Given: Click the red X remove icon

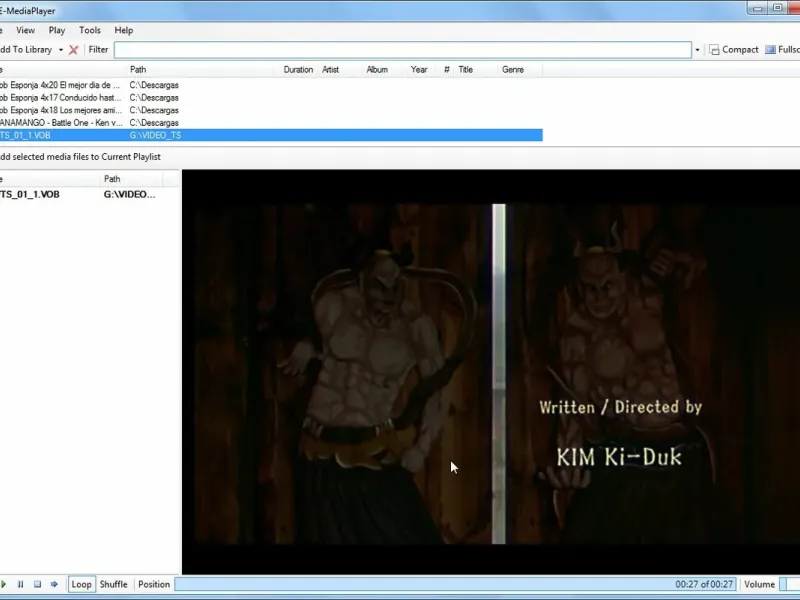Looking at the screenshot, I should coord(73,49).
